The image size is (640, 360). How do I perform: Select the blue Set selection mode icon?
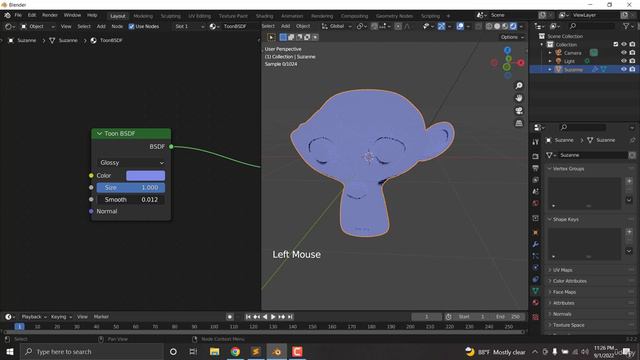[x=283, y=37]
